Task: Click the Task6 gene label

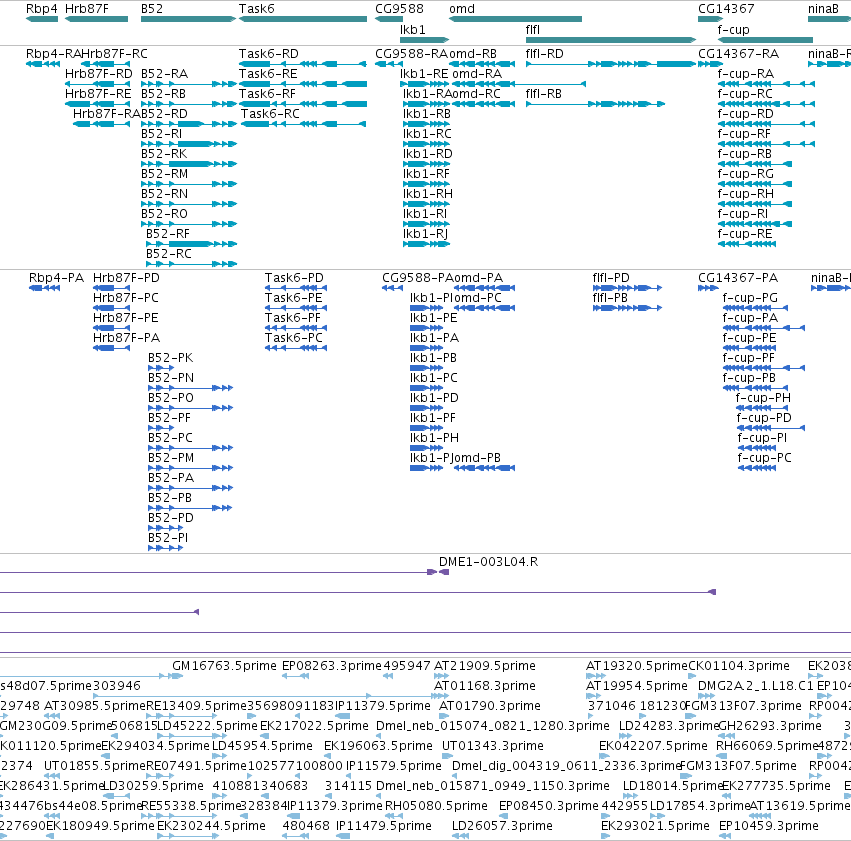Action: tap(257, 9)
